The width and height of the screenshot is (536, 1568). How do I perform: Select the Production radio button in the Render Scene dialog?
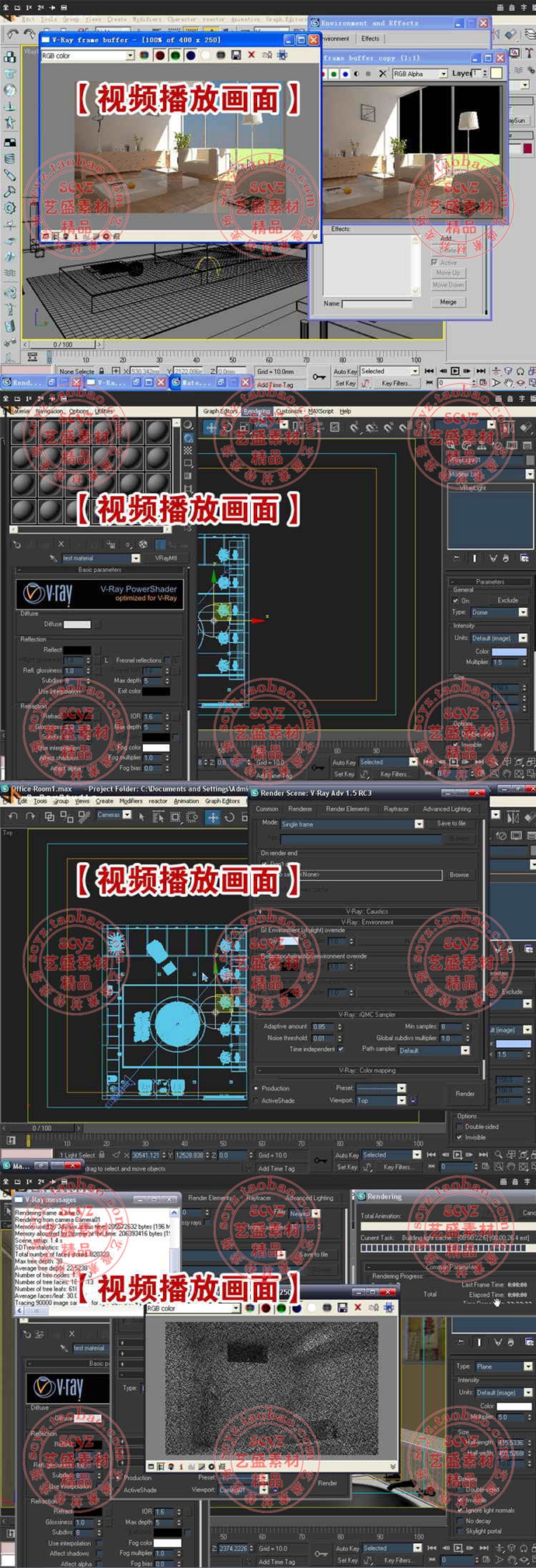click(x=256, y=1088)
